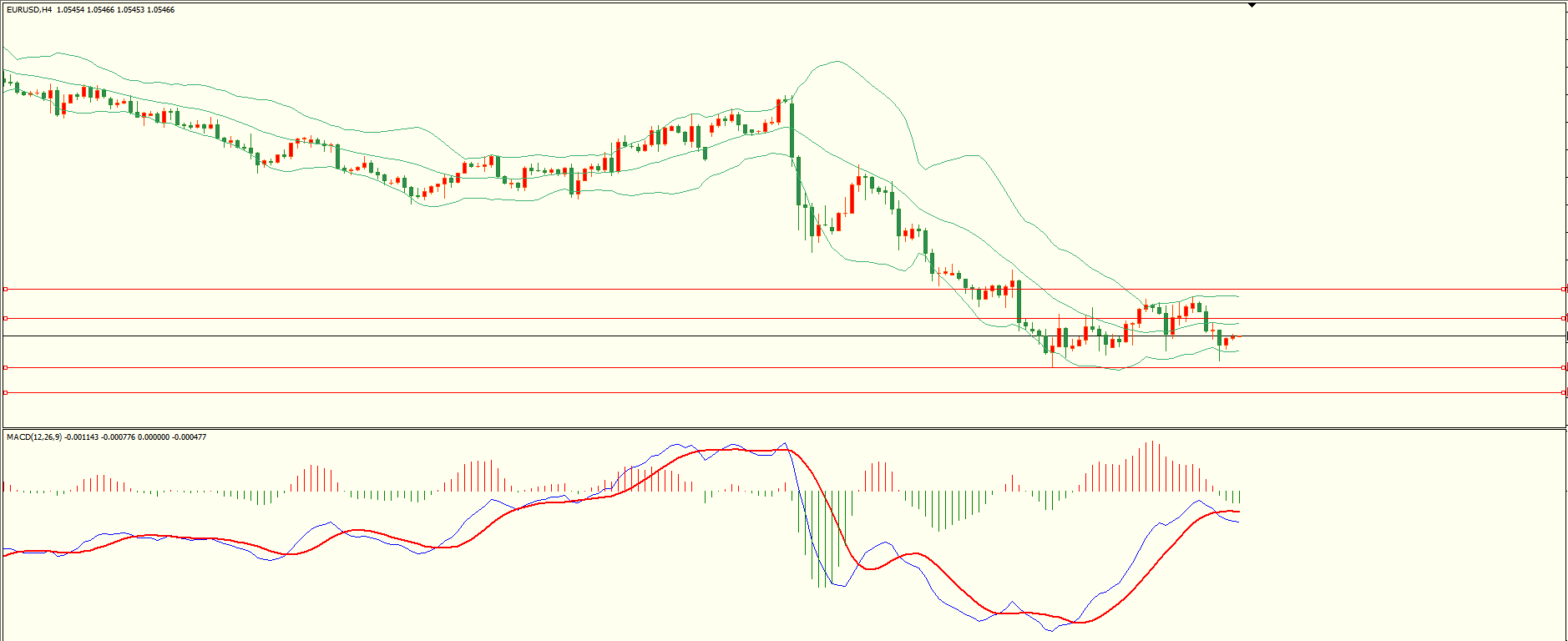This screenshot has width=1568, height=641.
Task: Select left handle of third red horizontal line
Action: click(5, 367)
